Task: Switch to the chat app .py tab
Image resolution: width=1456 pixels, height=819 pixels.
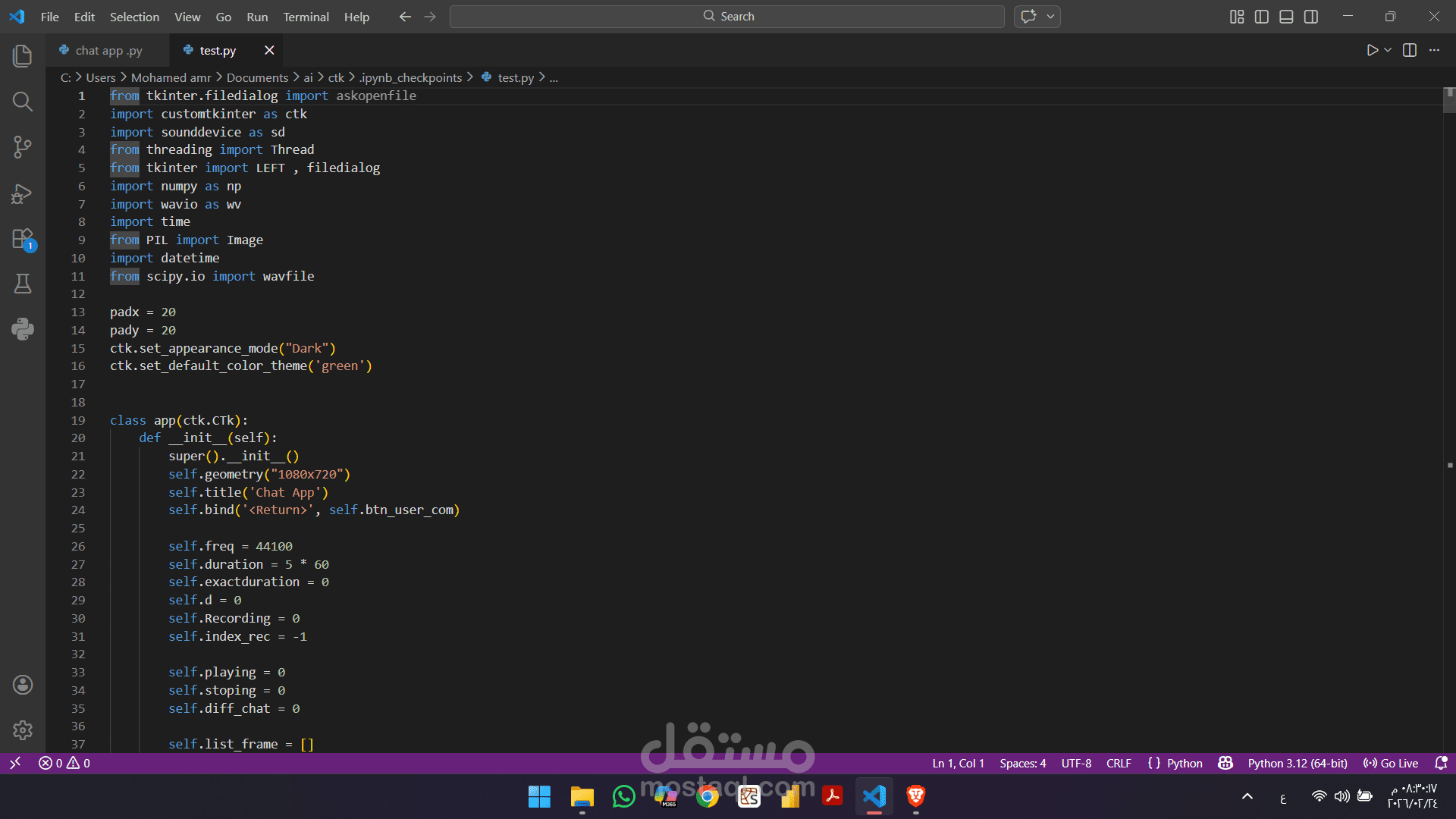Action: pos(108,51)
